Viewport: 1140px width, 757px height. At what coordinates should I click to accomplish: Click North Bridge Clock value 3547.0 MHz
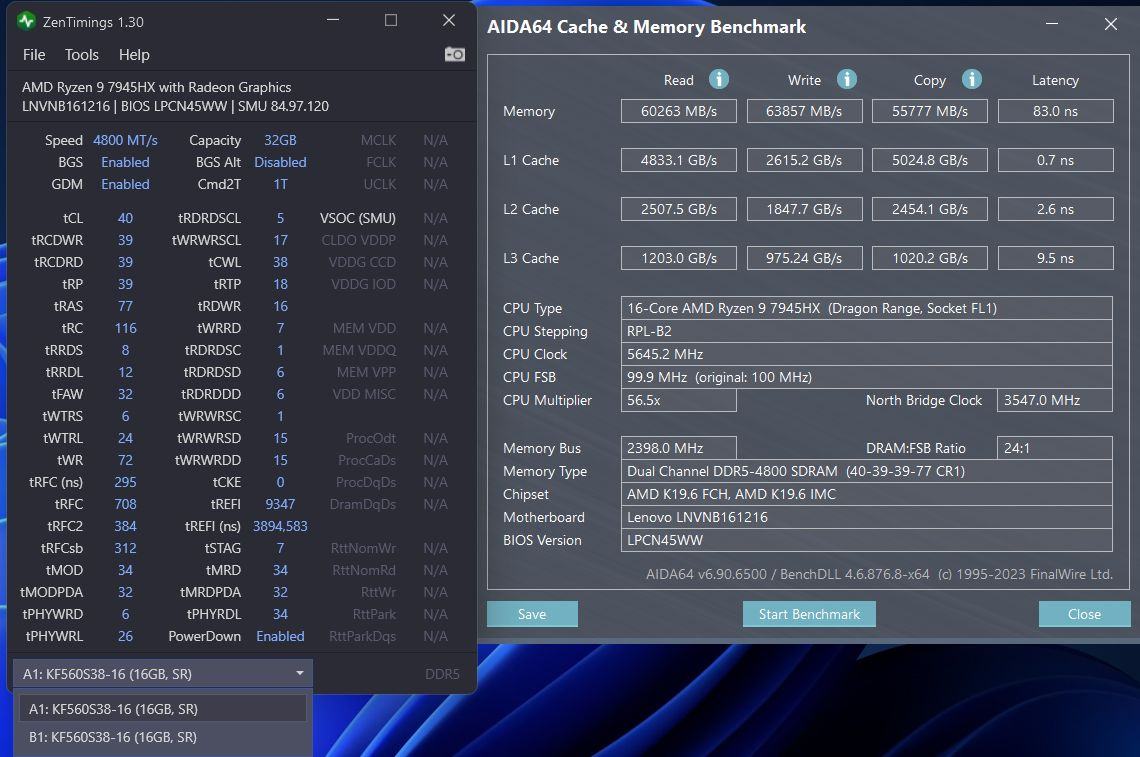(x=1054, y=400)
